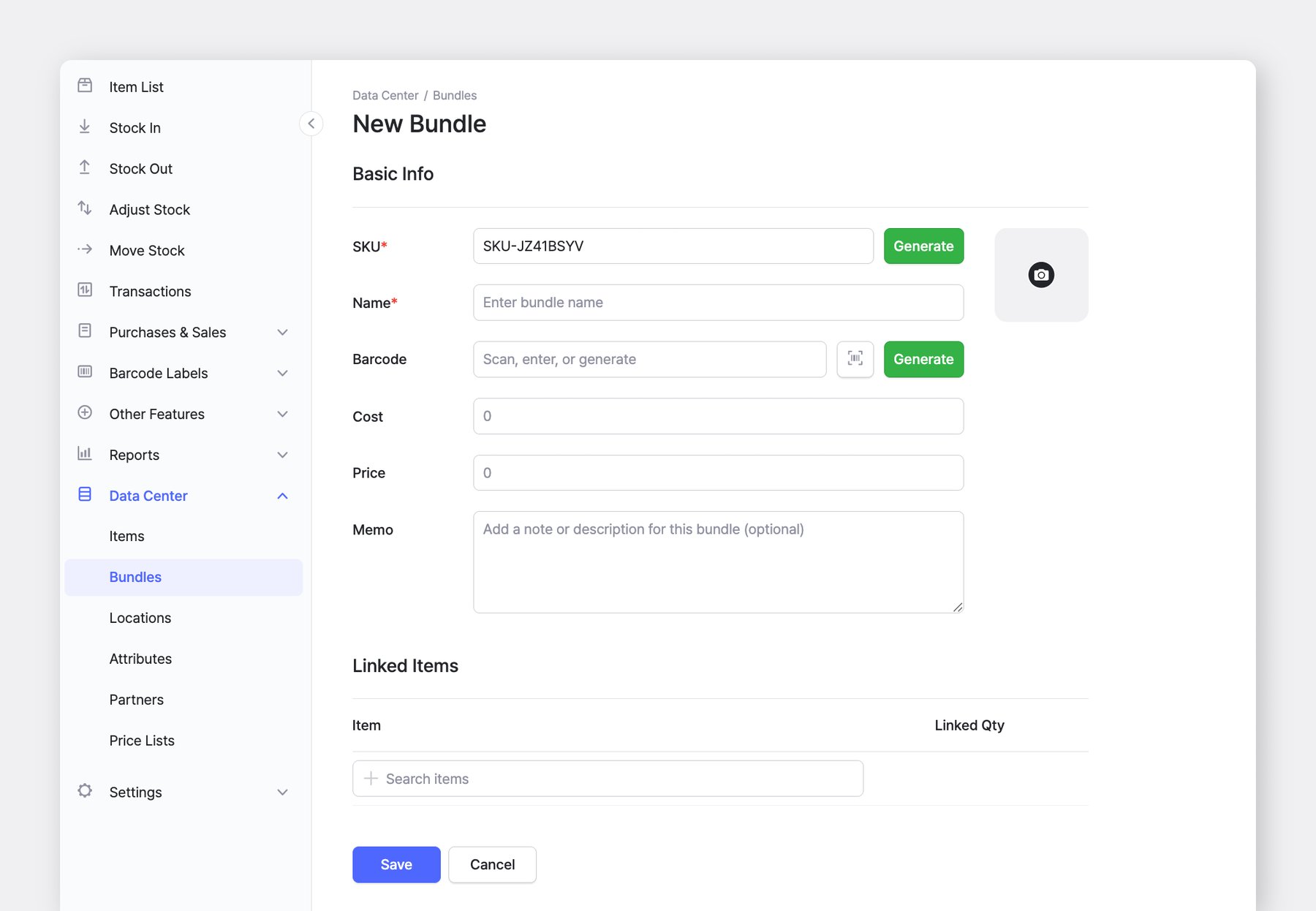
Task: Click the Stock Out upload-arrow icon
Action: pos(85,168)
